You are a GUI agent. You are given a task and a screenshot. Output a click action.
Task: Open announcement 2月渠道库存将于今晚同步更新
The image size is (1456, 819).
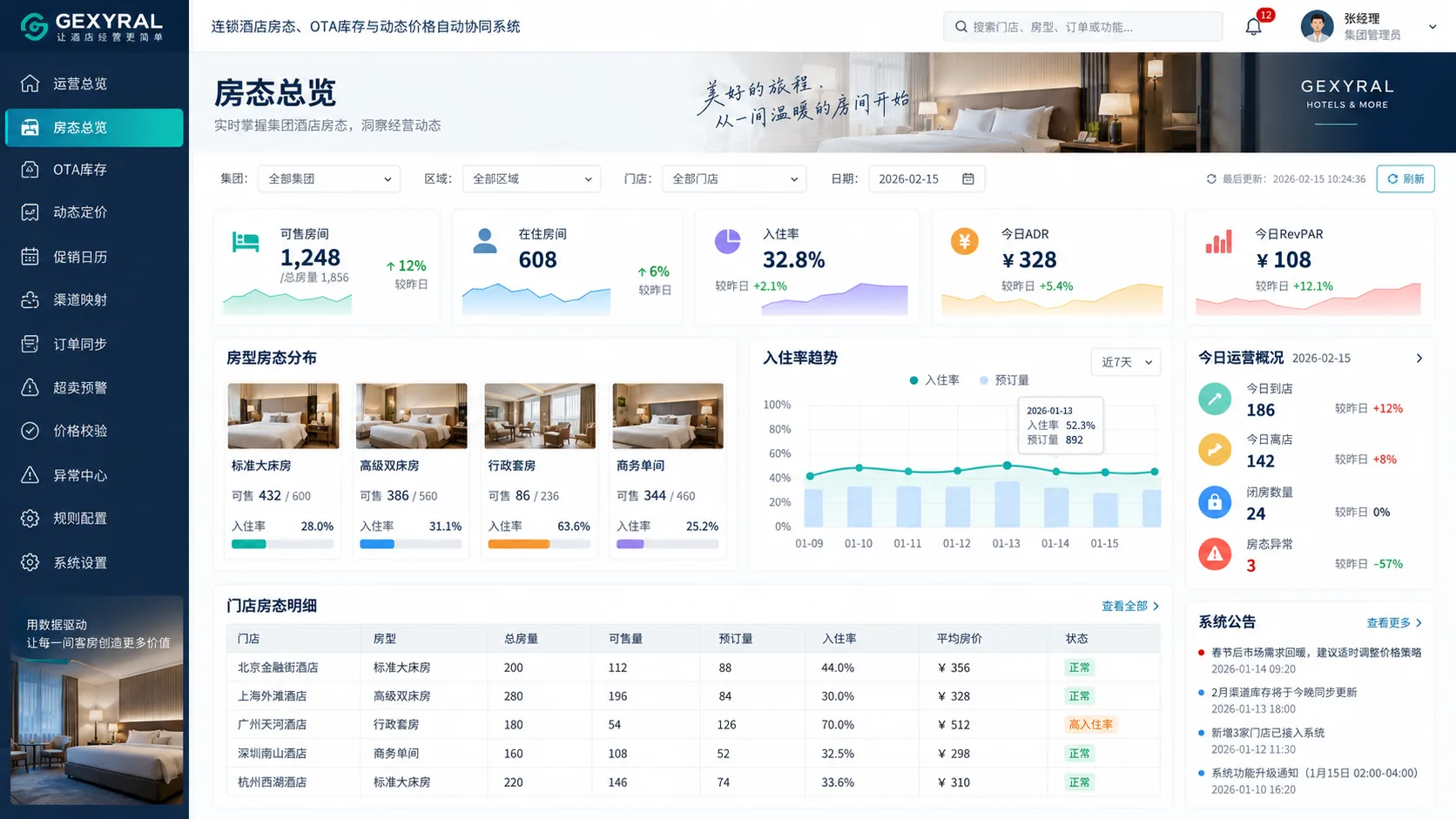pos(1284,693)
